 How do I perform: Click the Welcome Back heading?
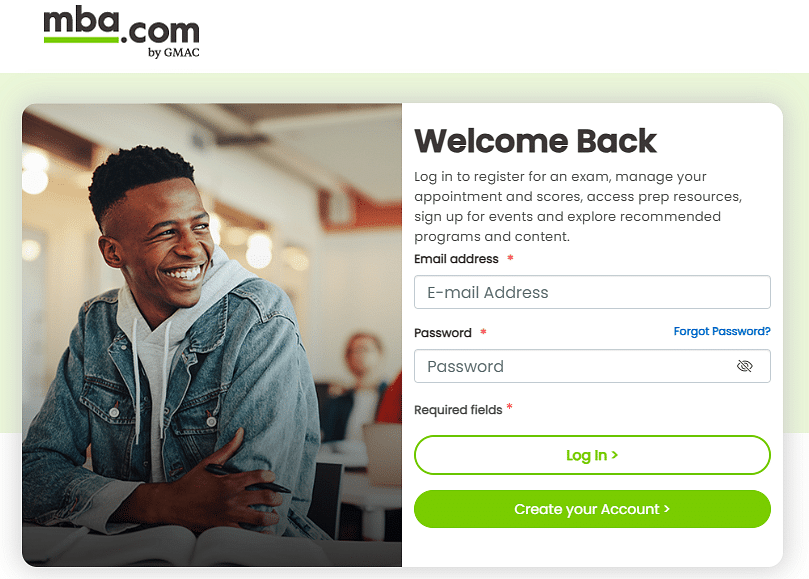pyautogui.click(x=536, y=141)
